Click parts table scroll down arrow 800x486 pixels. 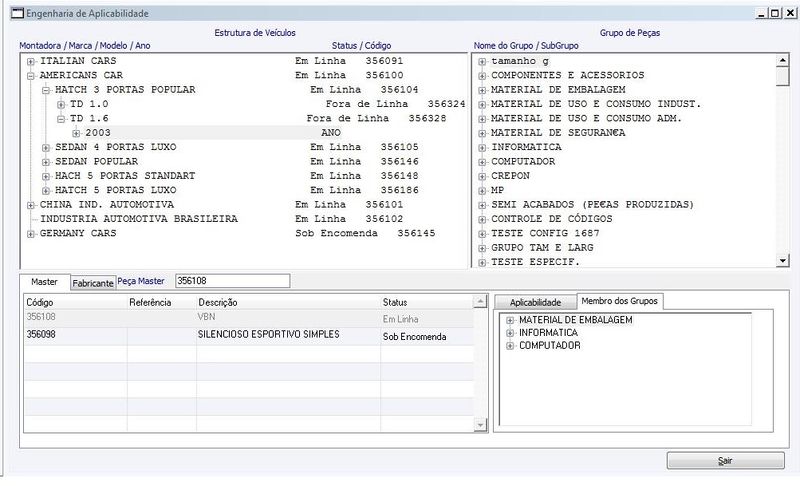(481, 425)
